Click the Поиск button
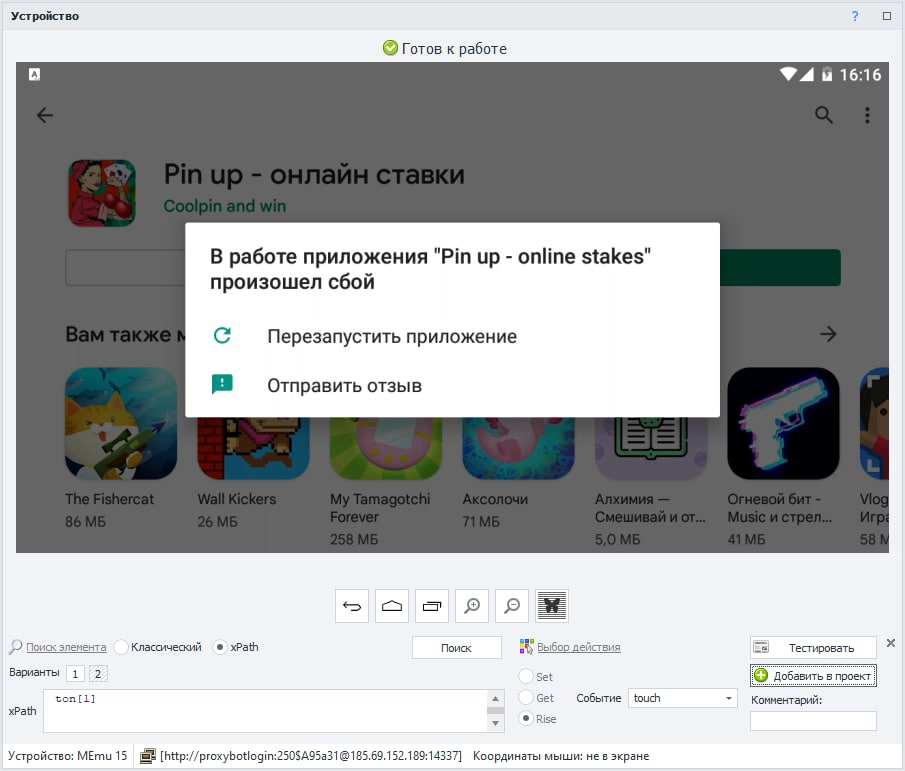Viewport: 905px width, 771px height. [457, 648]
